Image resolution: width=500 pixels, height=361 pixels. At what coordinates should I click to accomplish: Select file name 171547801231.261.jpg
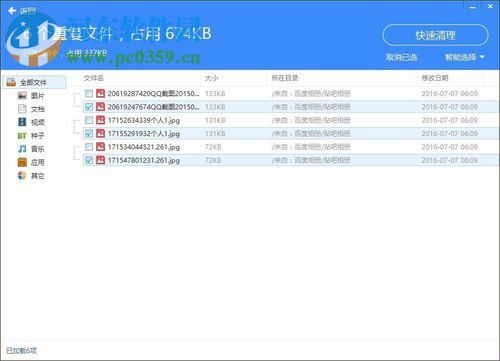coord(144,160)
